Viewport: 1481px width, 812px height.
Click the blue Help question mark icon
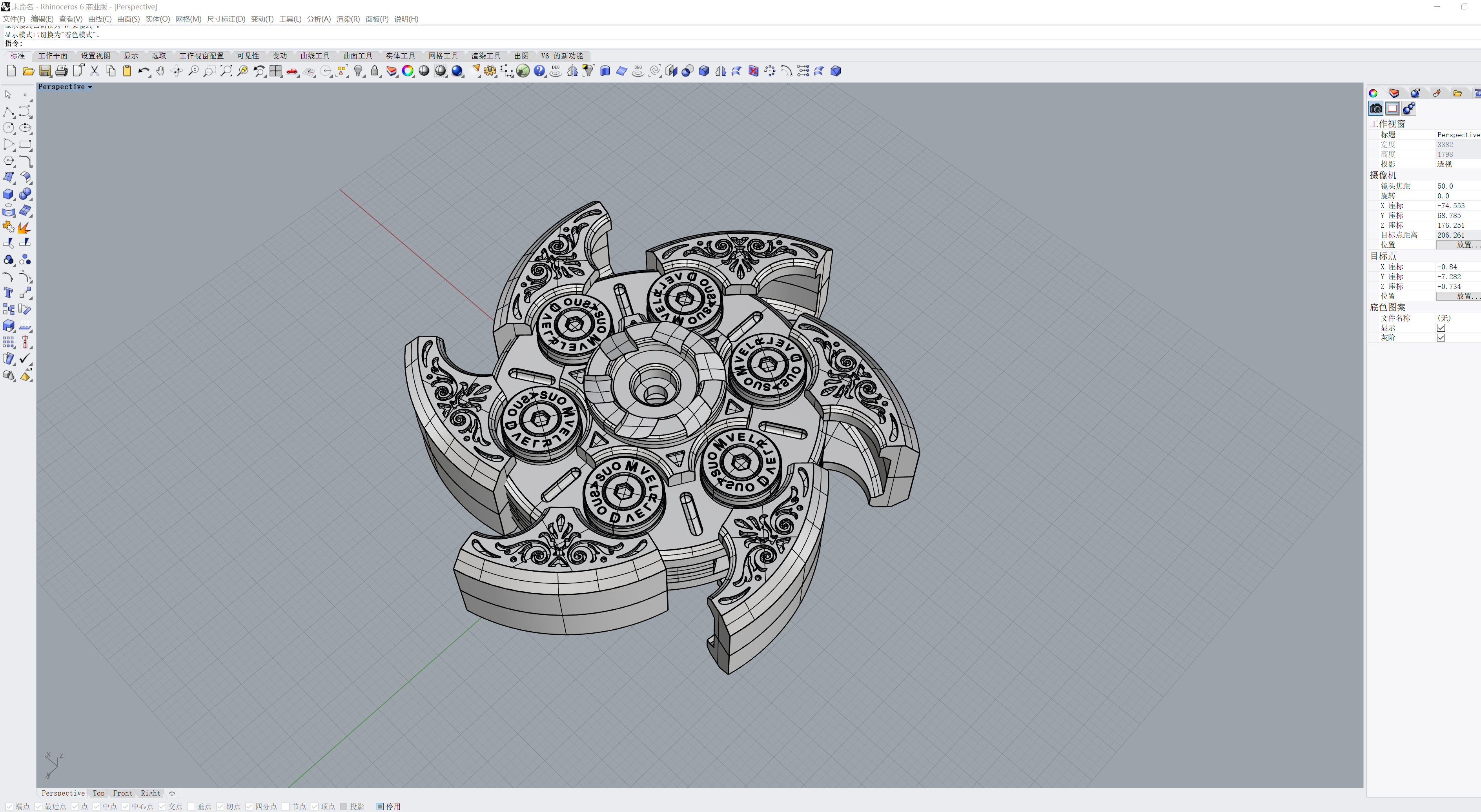coord(539,71)
